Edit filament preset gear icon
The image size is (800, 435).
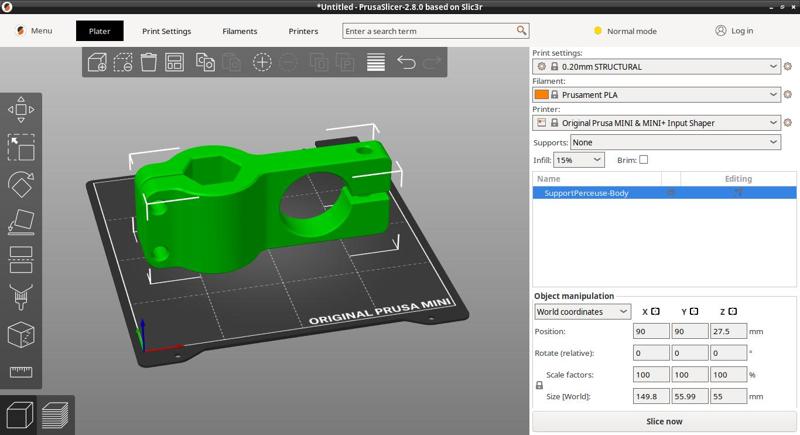(788, 94)
